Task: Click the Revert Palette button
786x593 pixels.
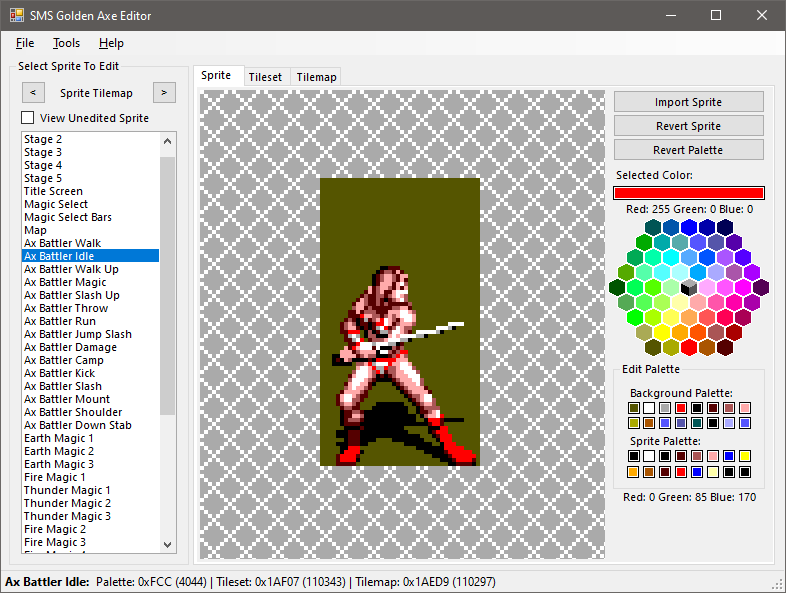Action: click(688, 150)
